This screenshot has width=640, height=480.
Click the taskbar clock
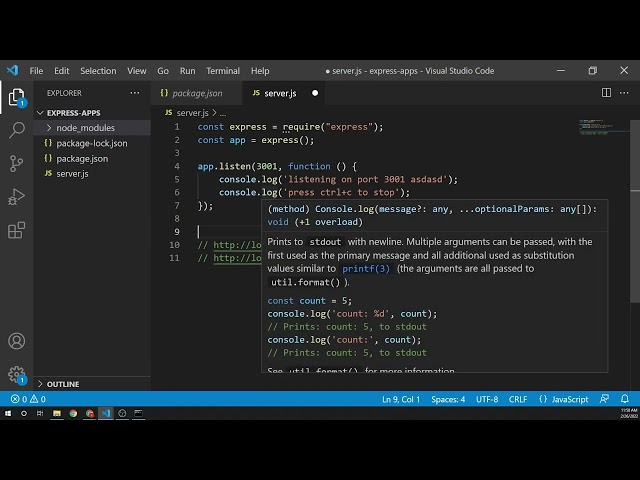tap(629, 413)
